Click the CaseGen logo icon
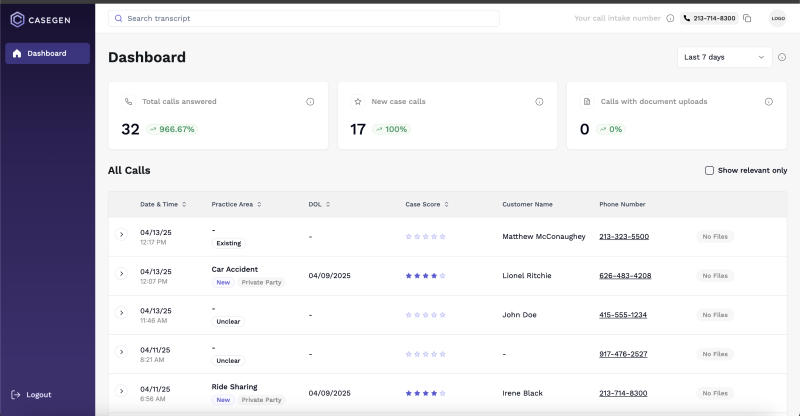 [17, 19]
